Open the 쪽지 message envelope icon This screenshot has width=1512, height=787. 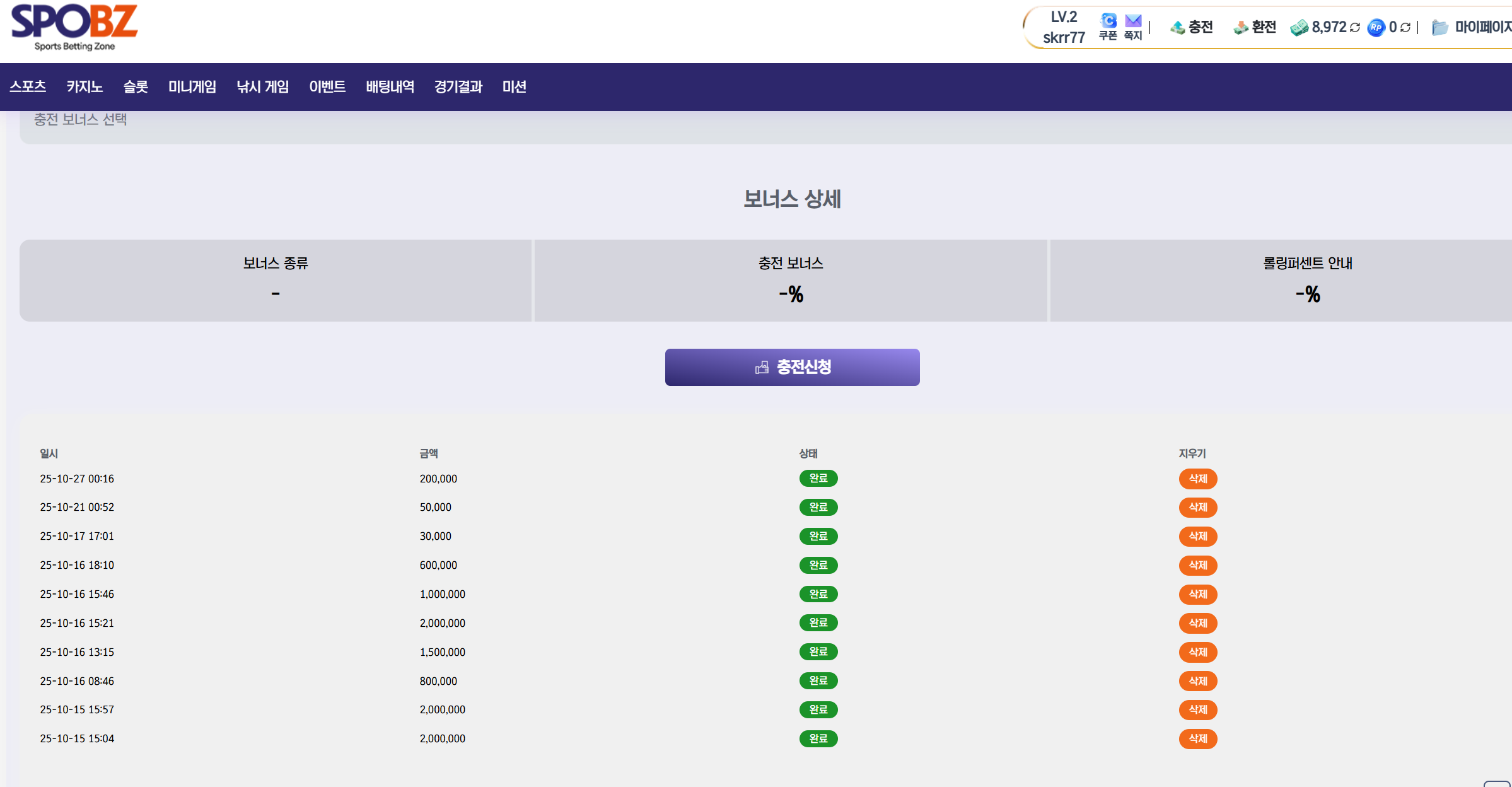point(1133,21)
